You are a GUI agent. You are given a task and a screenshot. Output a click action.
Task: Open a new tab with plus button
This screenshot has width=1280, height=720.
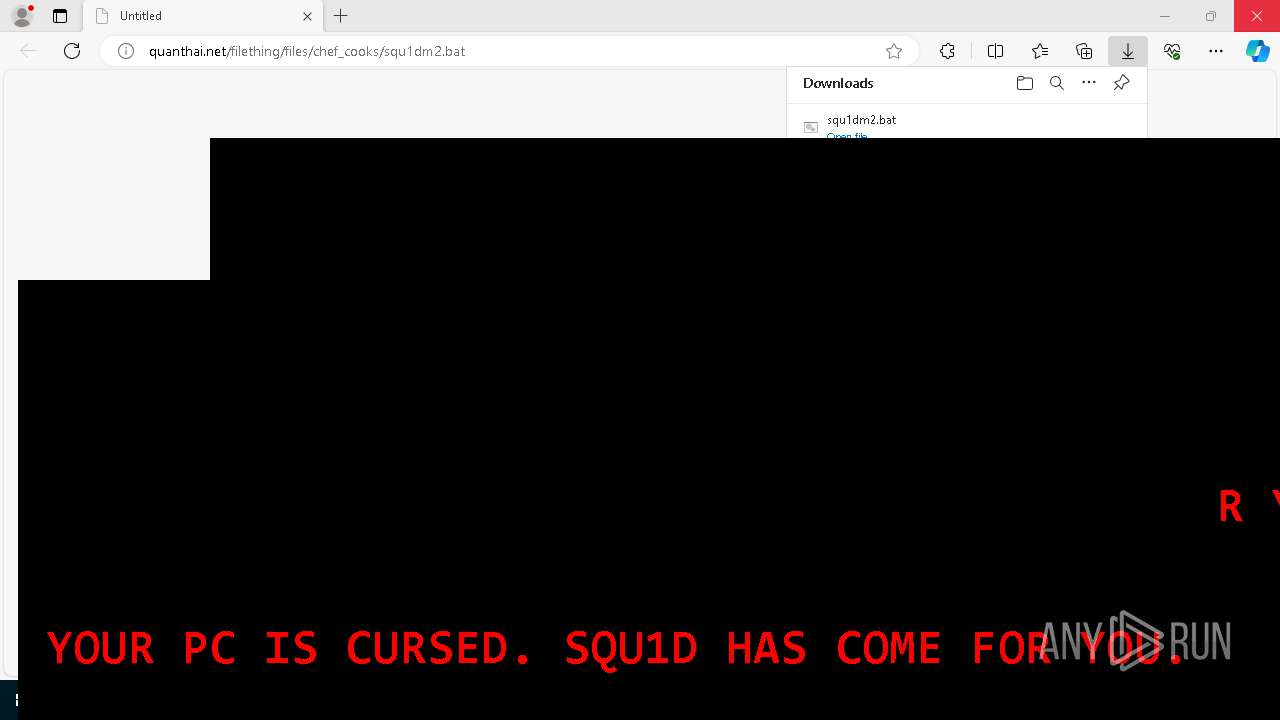(x=341, y=16)
